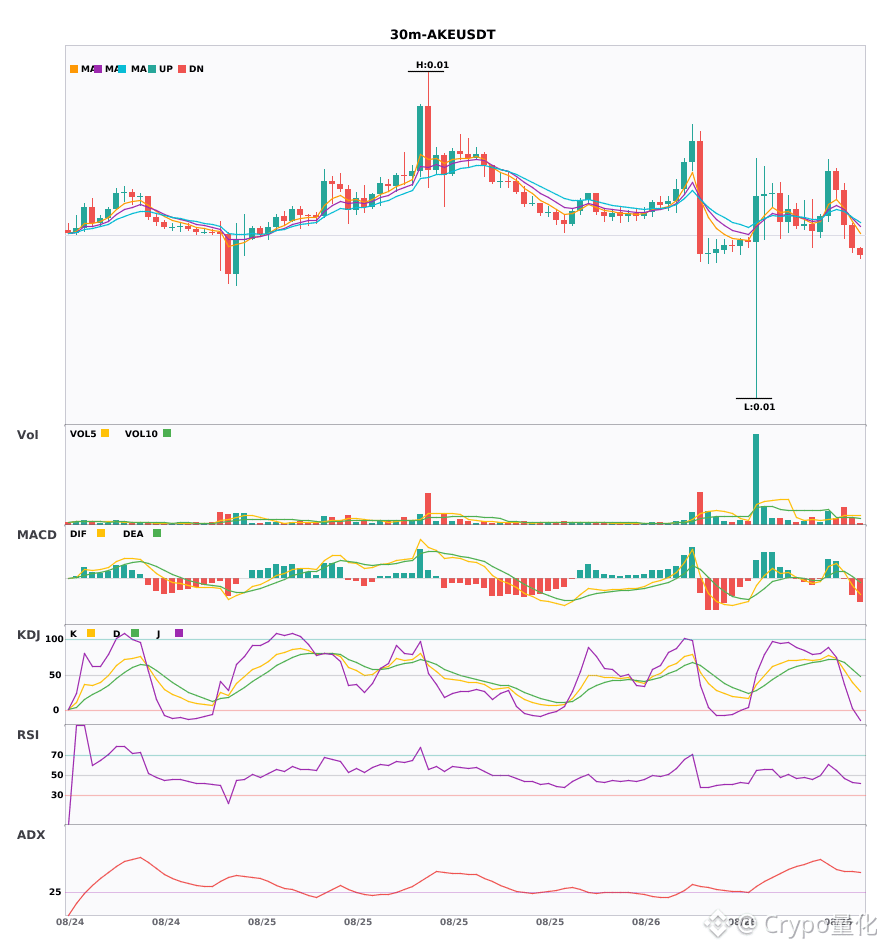Click the KDJ panel label
The image size is (885, 950).
(28, 635)
